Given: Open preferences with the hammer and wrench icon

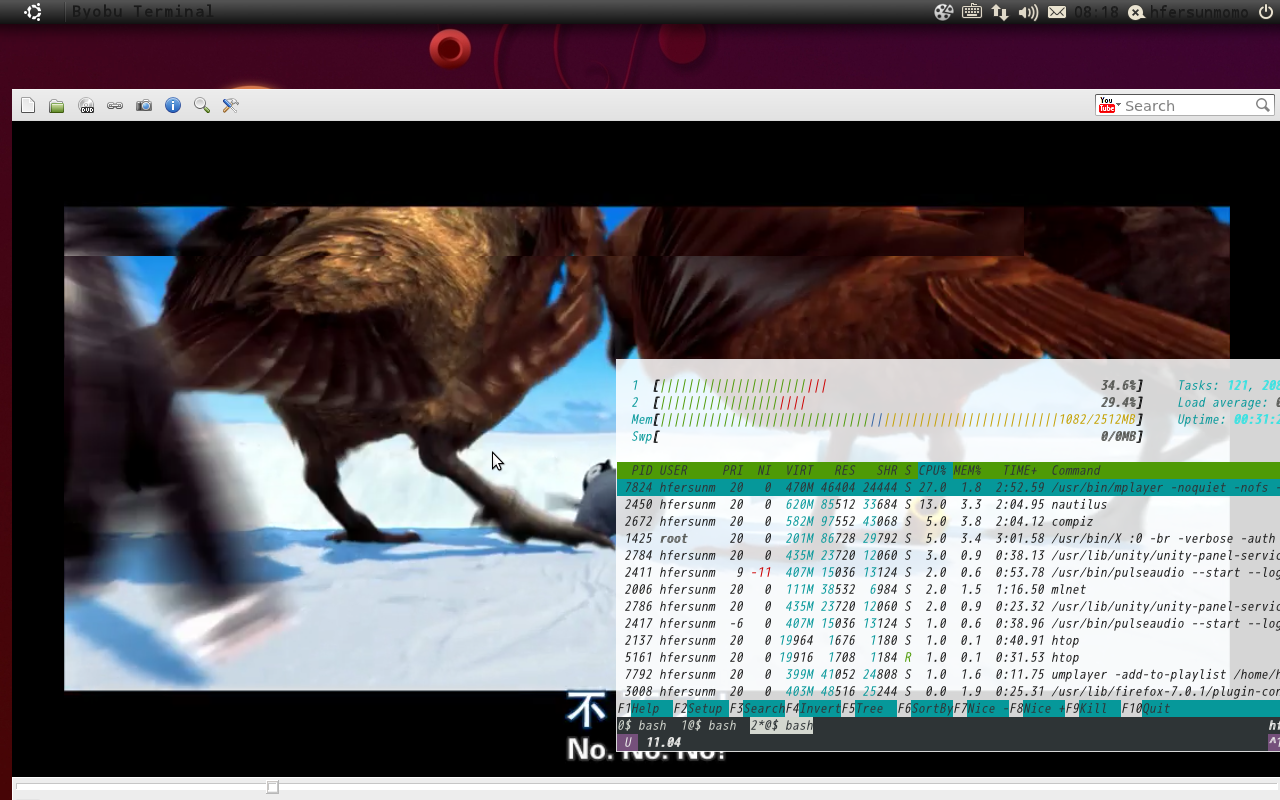Looking at the screenshot, I should point(231,105).
